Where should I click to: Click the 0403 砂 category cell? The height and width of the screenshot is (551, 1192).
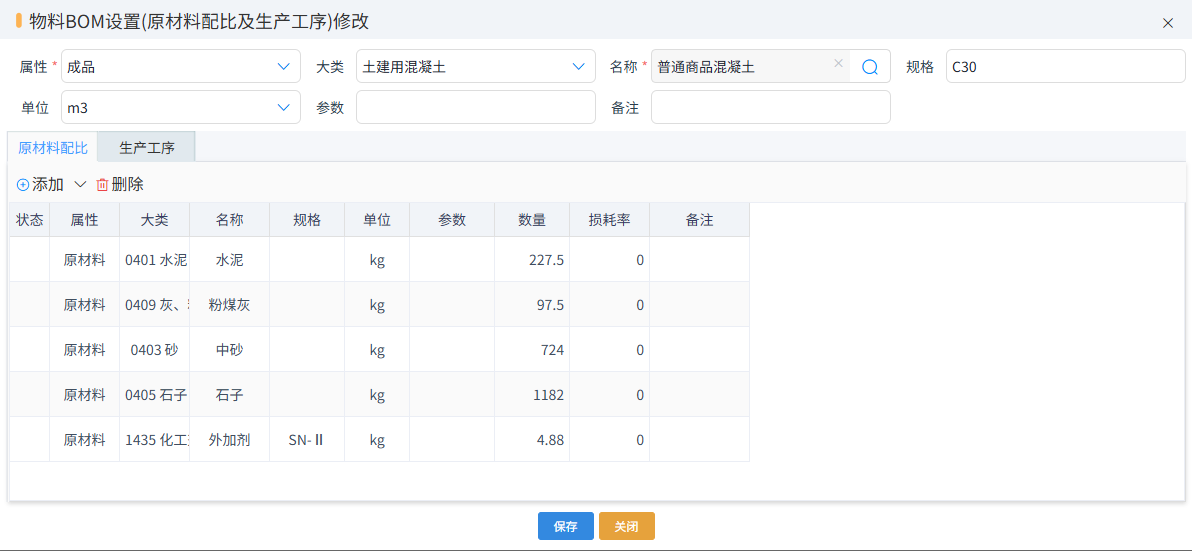tap(154, 350)
